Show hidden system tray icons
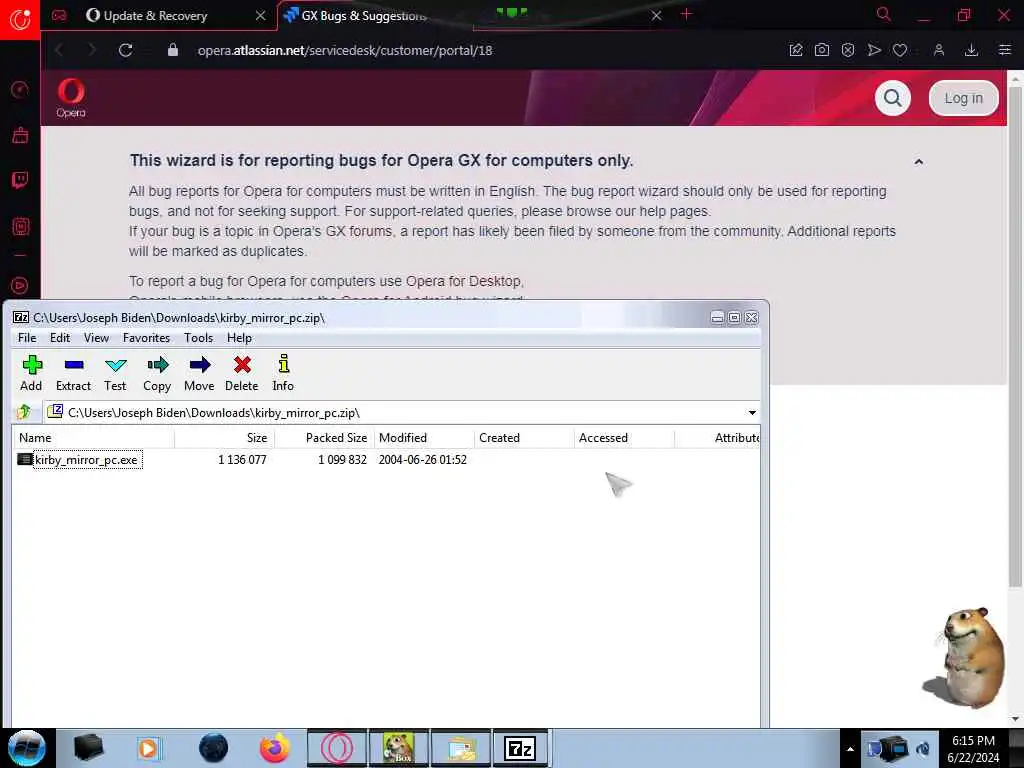The width and height of the screenshot is (1024, 768). pyautogui.click(x=850, y=749)
